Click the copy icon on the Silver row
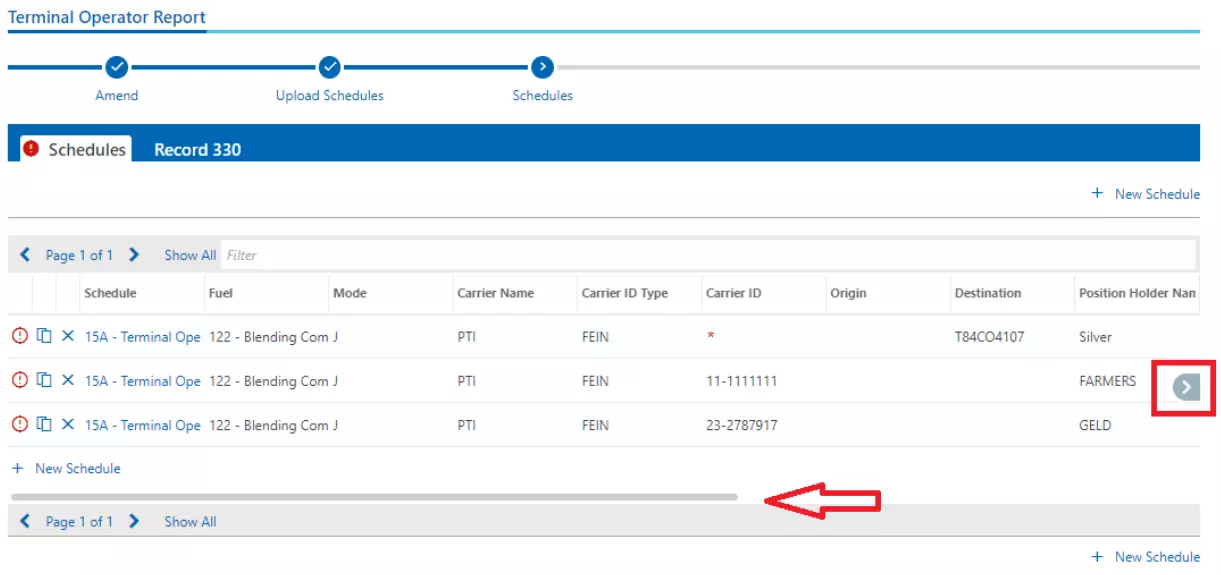 [44, 337]
